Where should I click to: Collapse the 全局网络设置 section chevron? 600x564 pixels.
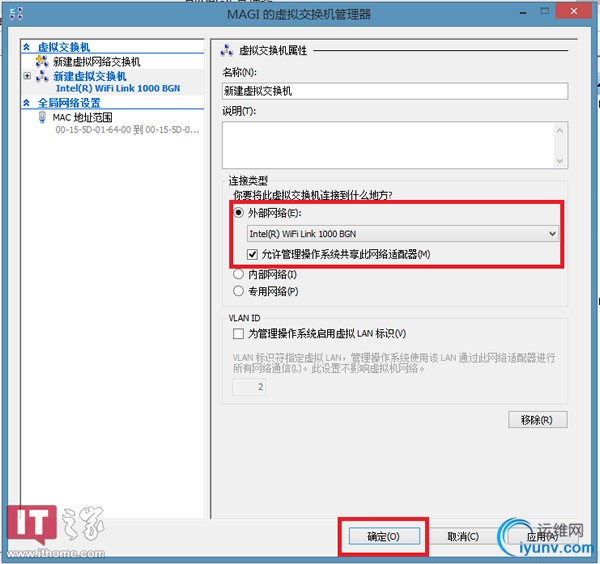(x=27, y=103)
